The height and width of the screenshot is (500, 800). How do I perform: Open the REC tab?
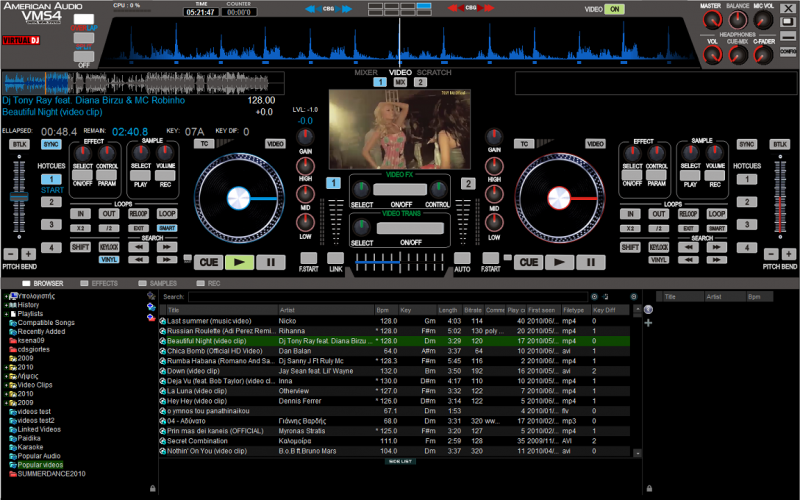(x=209, y=283)
